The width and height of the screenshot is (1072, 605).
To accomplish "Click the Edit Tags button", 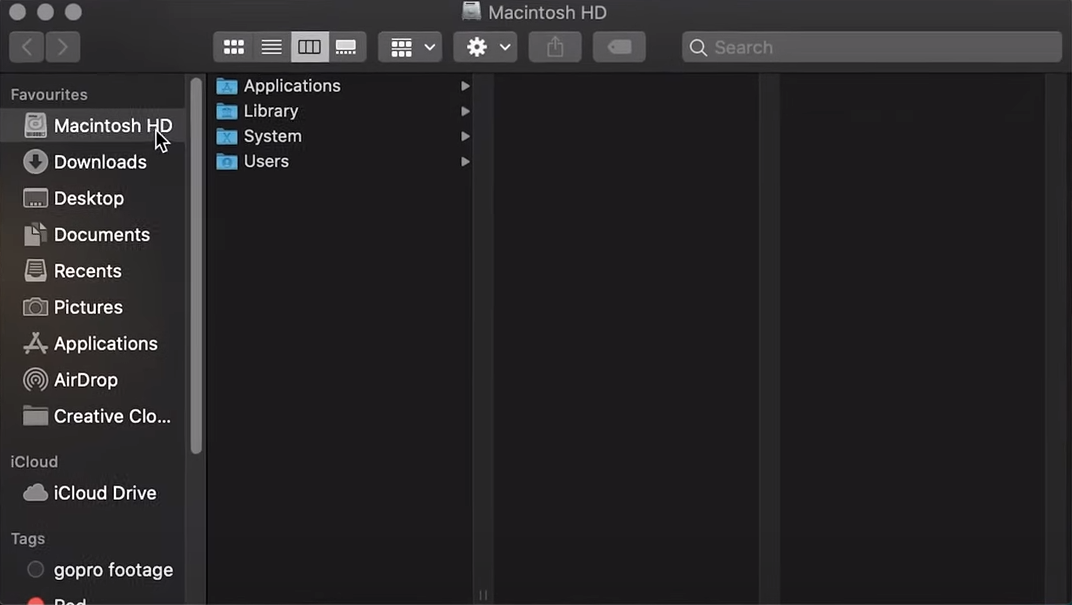I will [x=619, y=47].
